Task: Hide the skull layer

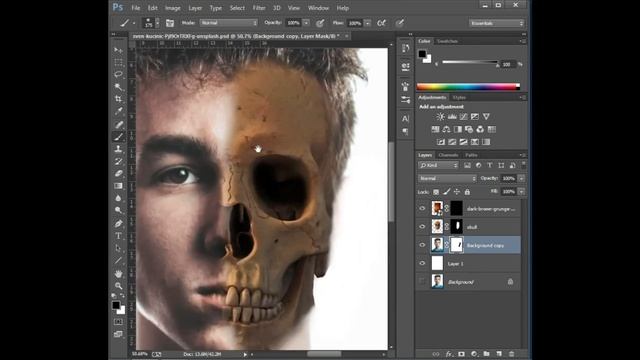Action: pos(422,227)
